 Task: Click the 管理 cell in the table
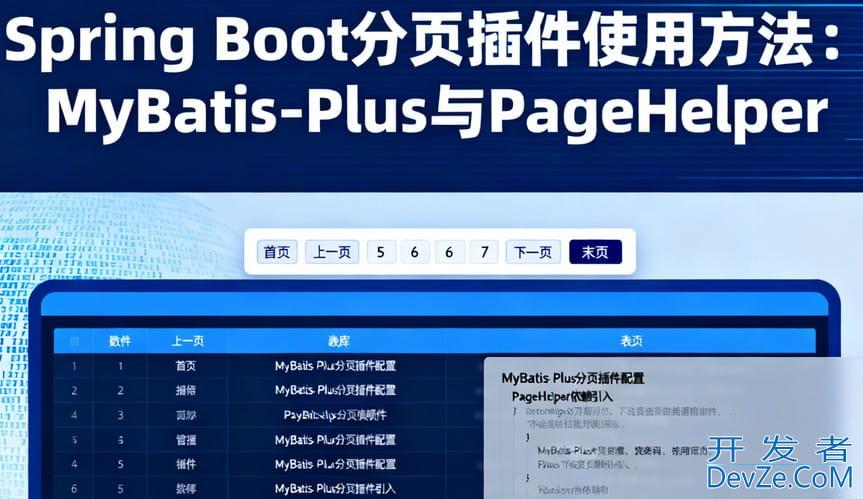click(185, 440)
